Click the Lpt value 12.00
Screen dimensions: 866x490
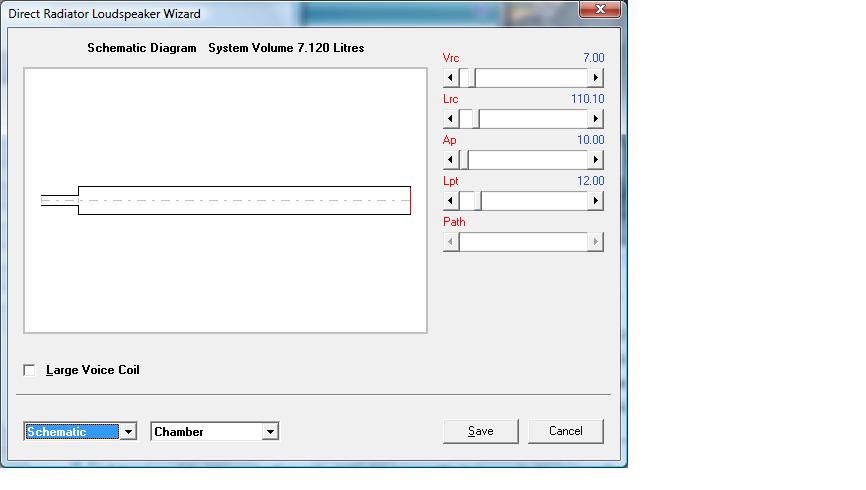pyautogui.click(x=590, y=180)
